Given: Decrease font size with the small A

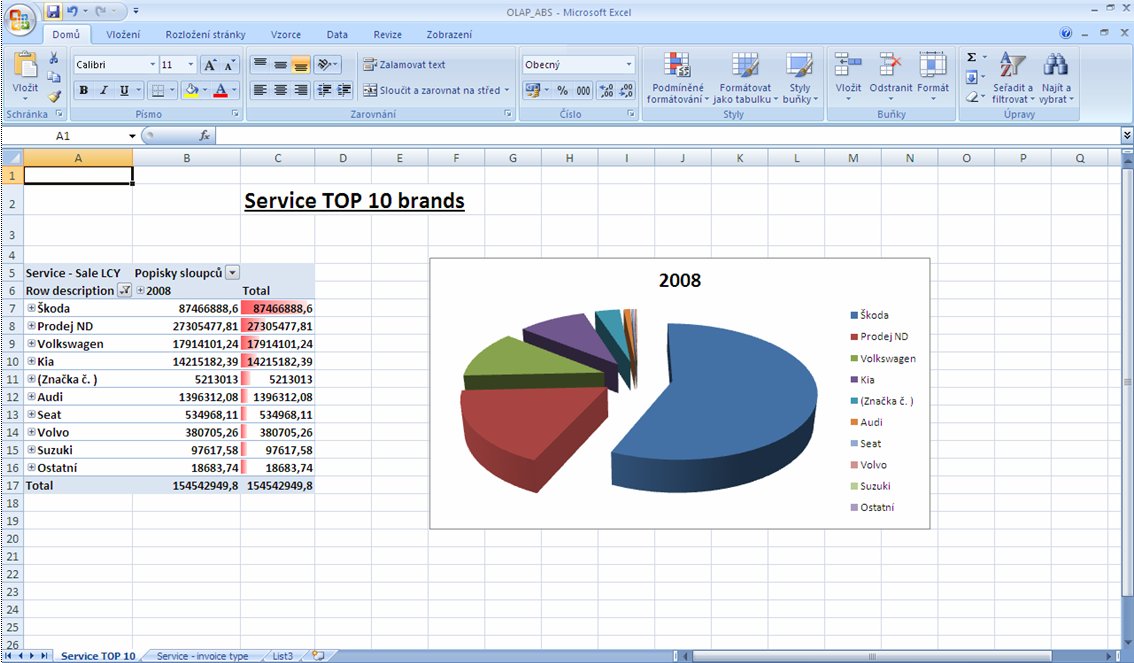Looking at the screenshot, I should pyautogui.click(x=229, y=65).
